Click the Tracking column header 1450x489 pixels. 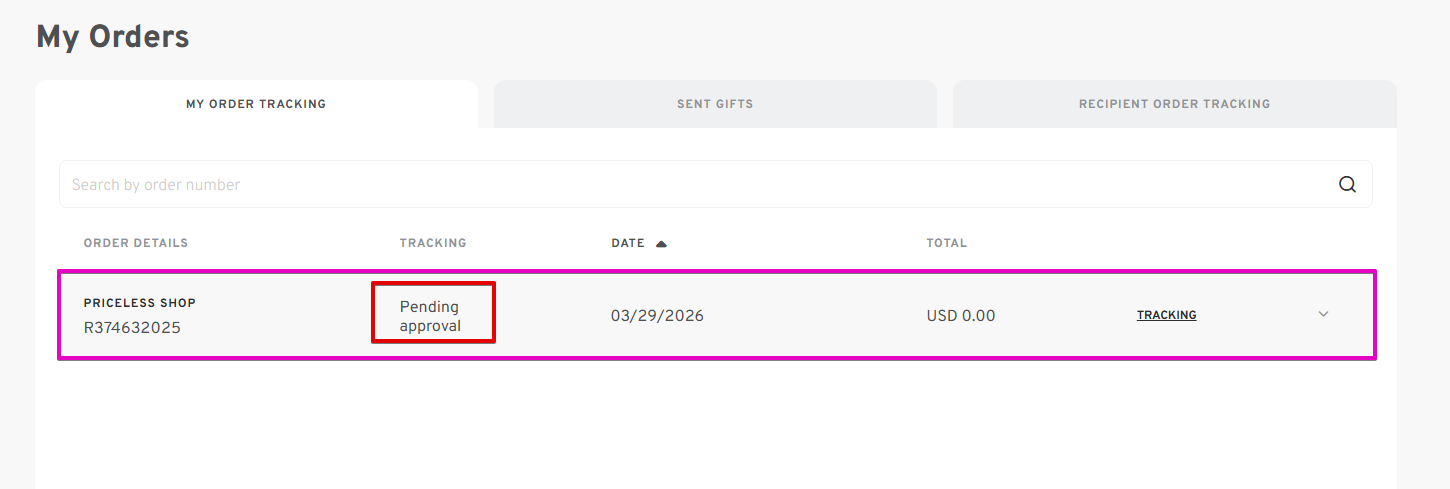[x=433, y=243]
